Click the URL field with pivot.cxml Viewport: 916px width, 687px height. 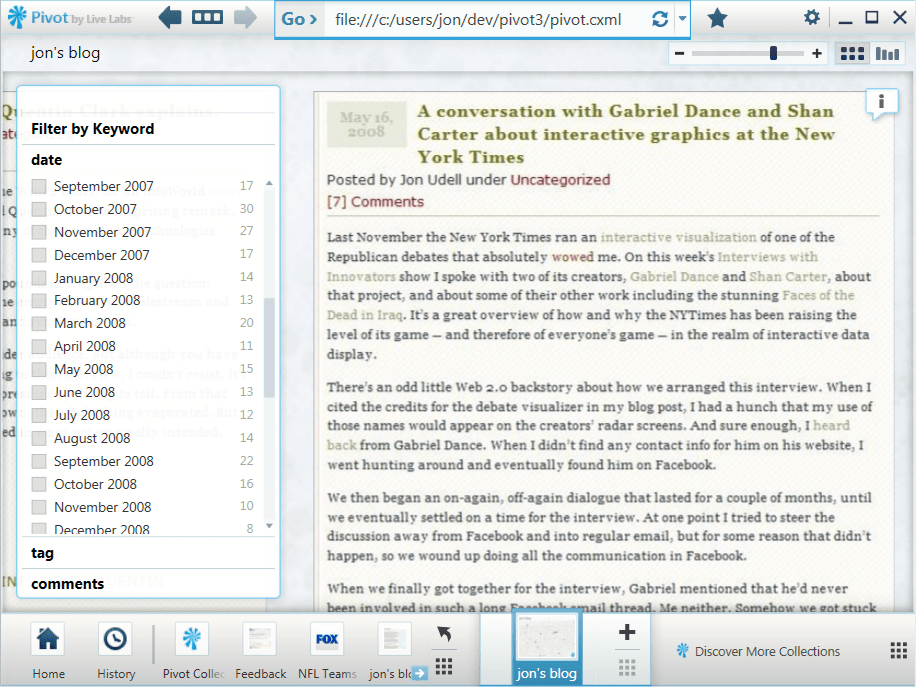click(478, 19)
